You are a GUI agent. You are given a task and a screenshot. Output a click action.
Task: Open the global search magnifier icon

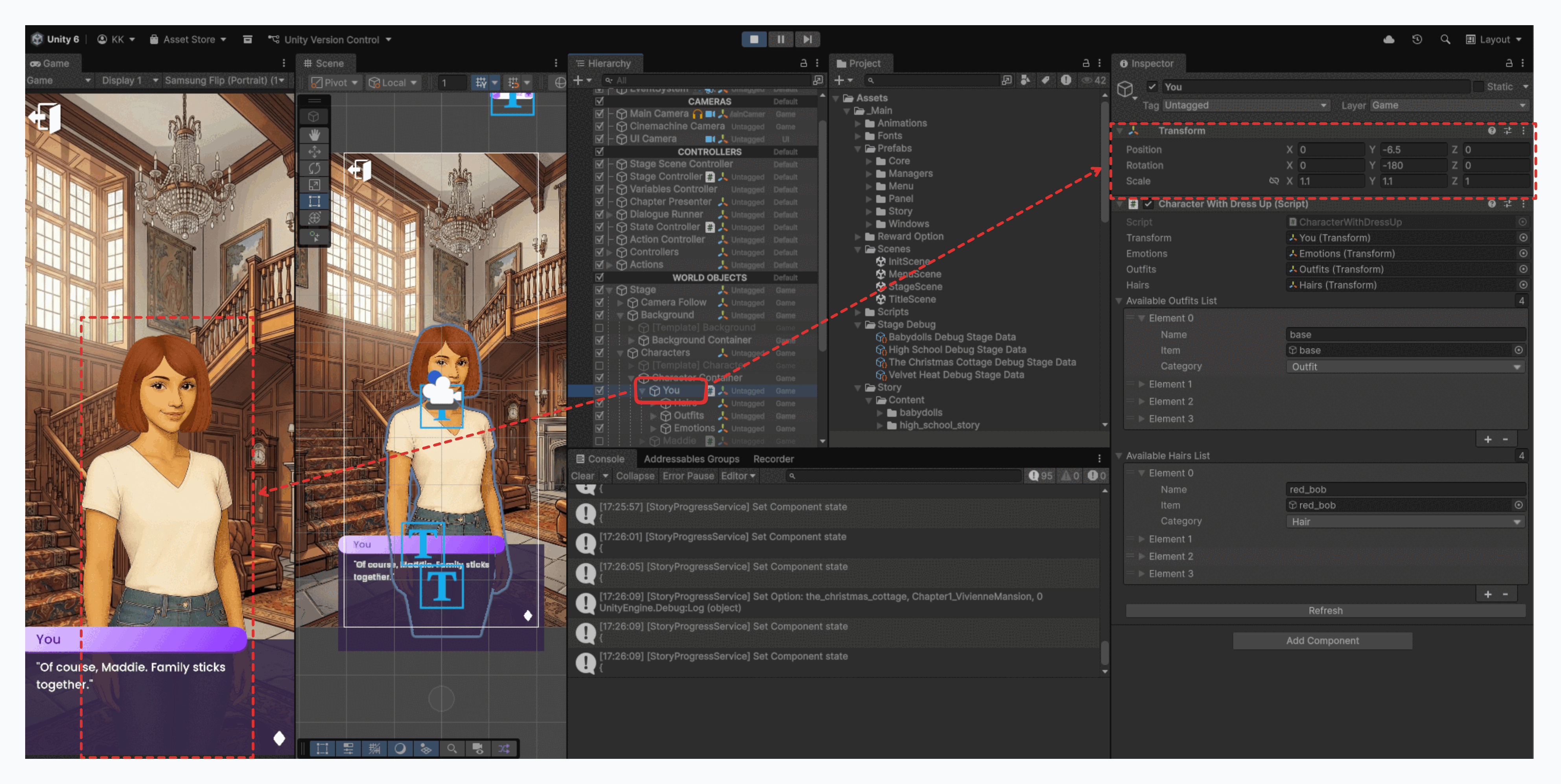(1445, 39)
